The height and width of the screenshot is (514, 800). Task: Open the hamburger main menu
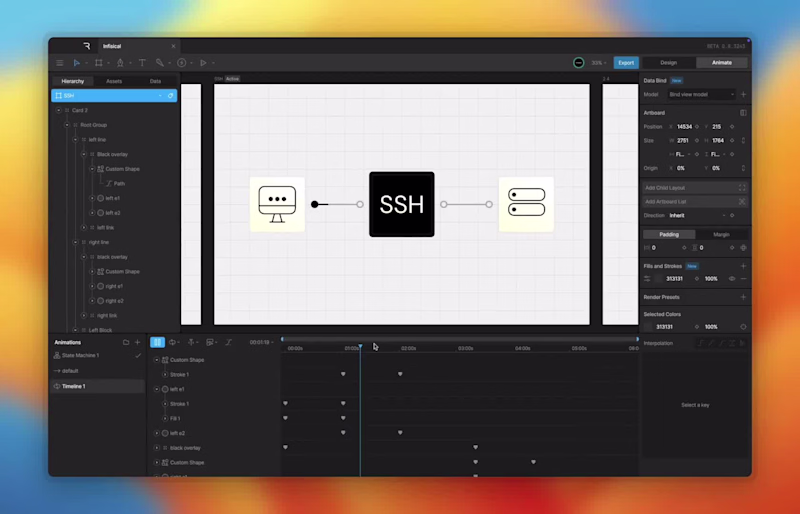[60, 63]
